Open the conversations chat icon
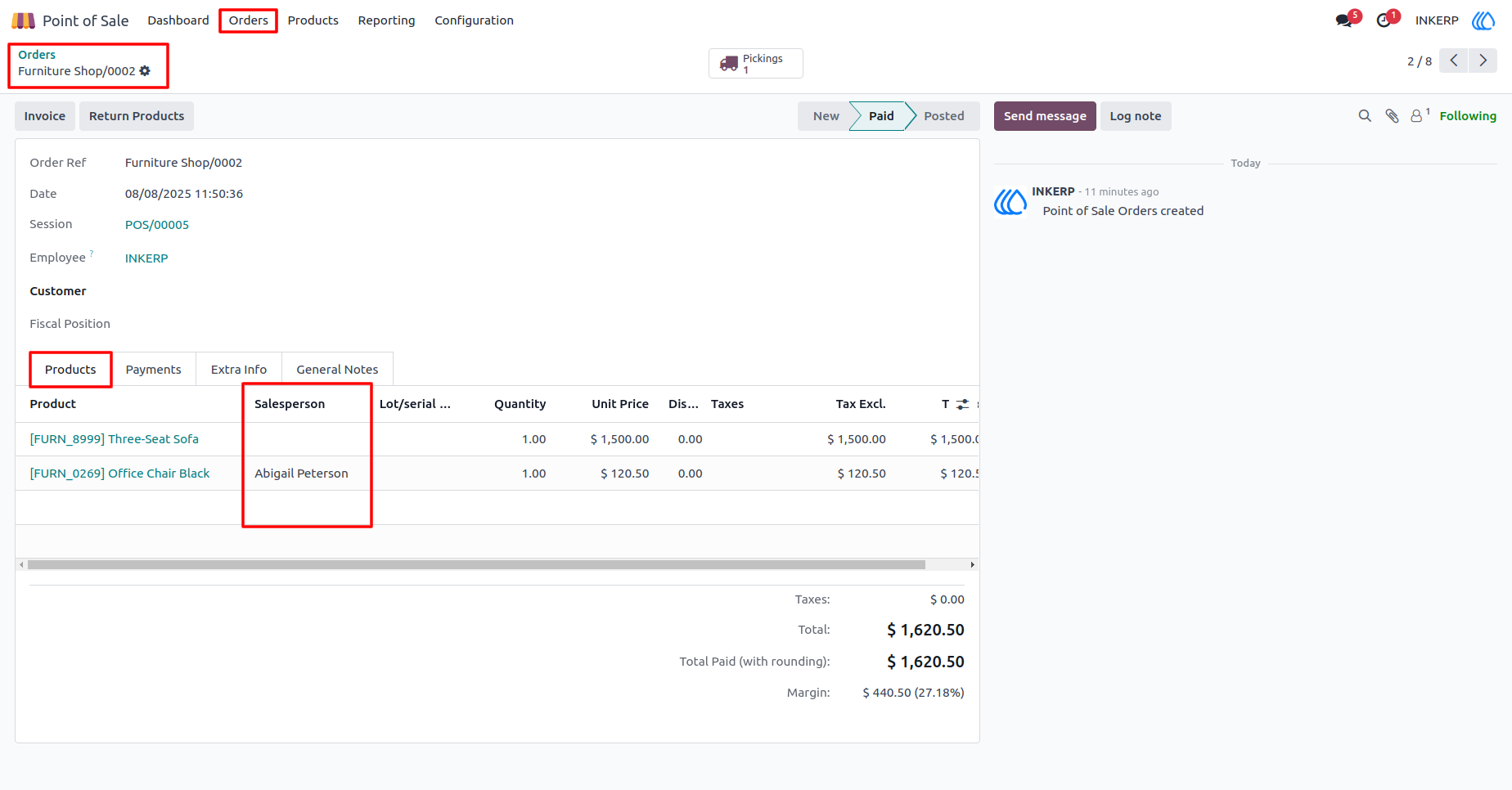The width and height of the screenshot is (1512, 790). (1343, 20)
